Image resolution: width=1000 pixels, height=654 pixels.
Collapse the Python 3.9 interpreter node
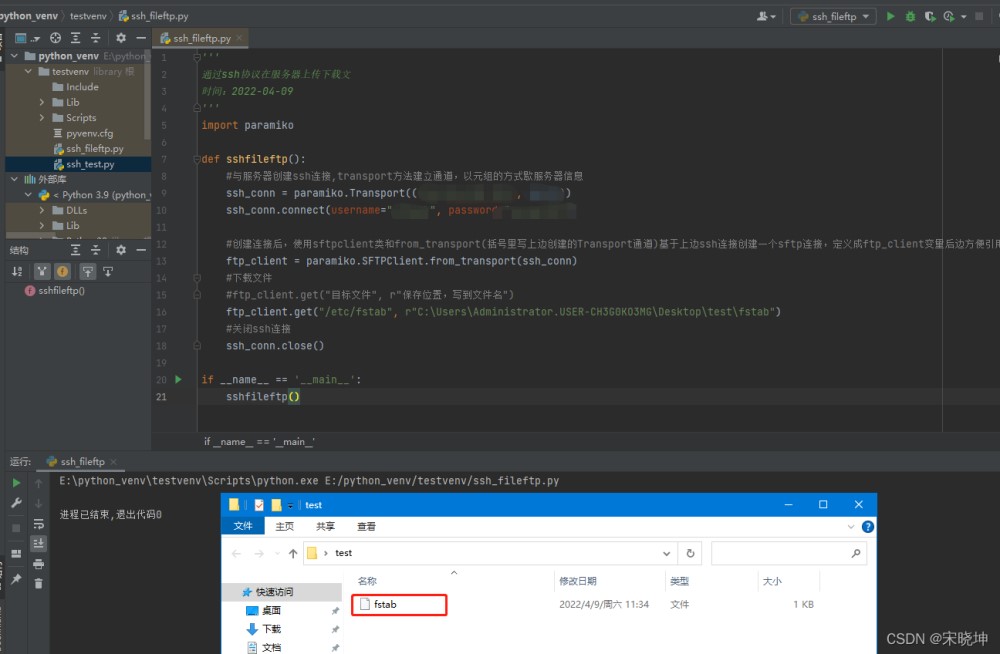[x=28, y=195]
